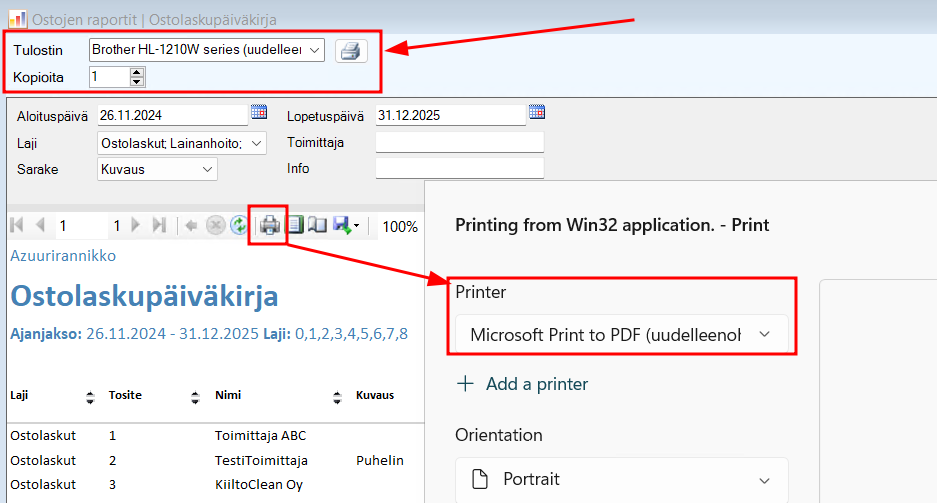Click the Toimittaja input field
The image size is (937, 503).
tap(459, 143)
